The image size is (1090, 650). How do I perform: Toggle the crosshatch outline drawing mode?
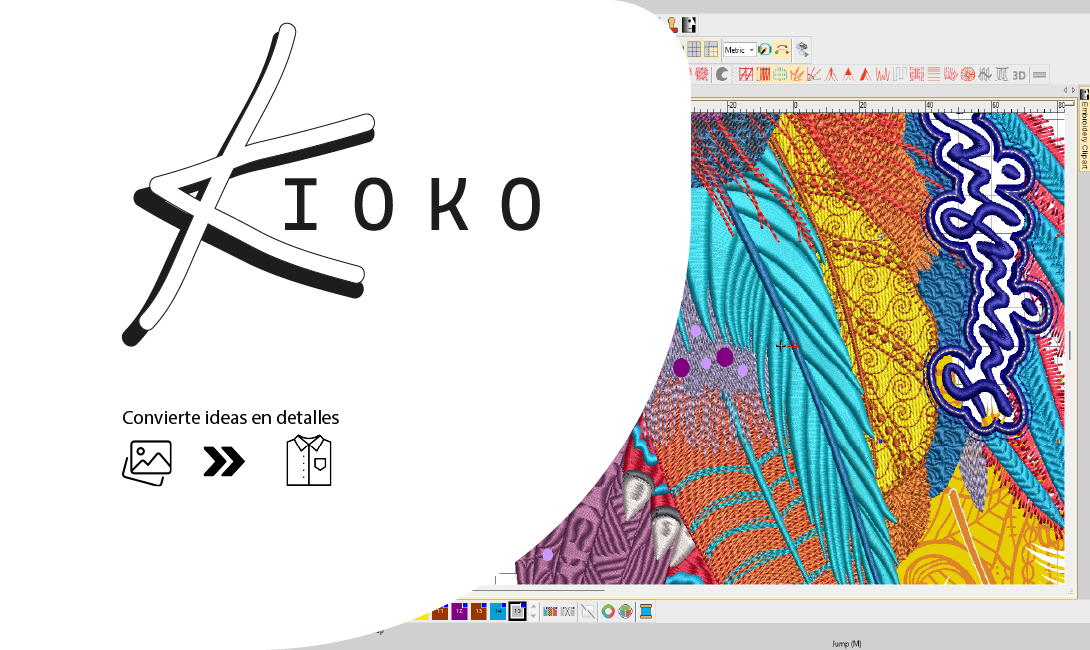[744, 72]
